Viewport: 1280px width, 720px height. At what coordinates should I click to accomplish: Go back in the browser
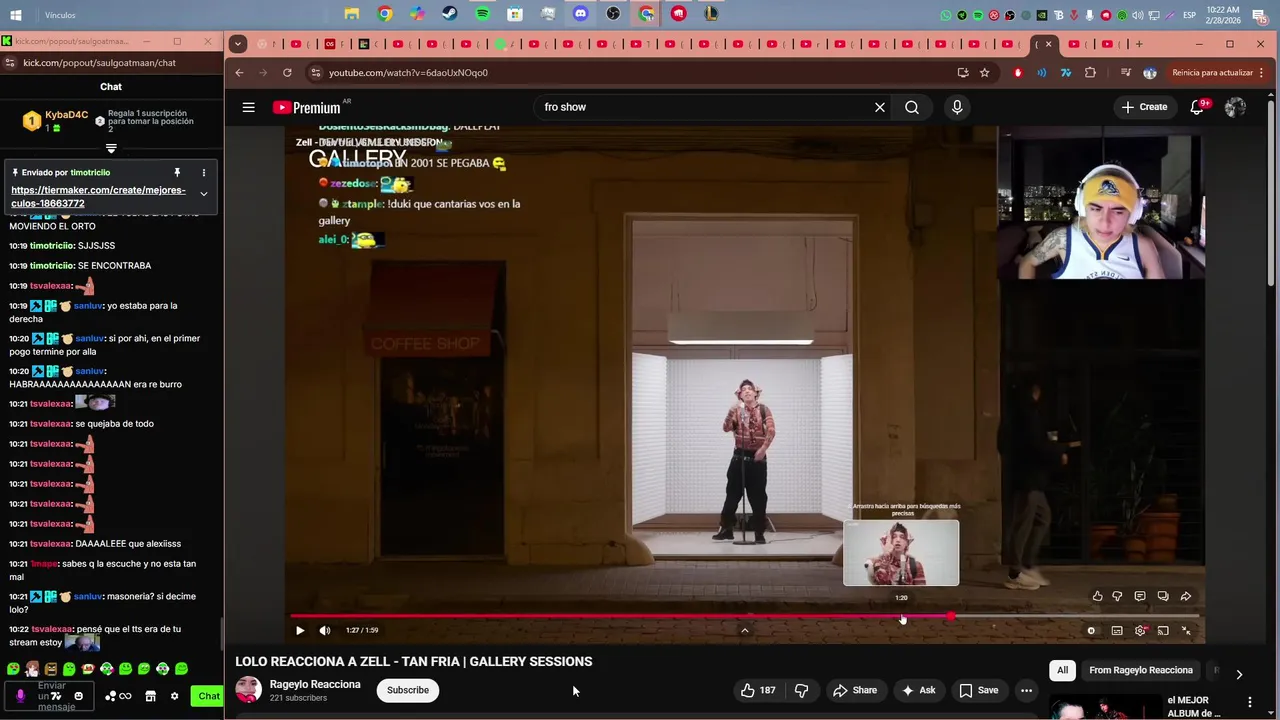click(x=239, y=73)
